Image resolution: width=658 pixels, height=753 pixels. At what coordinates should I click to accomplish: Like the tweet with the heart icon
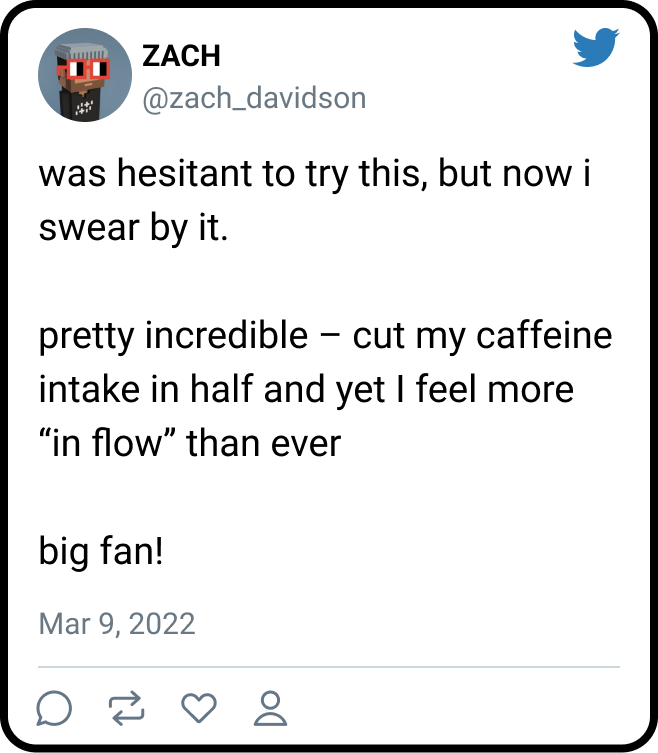point(200,709)
